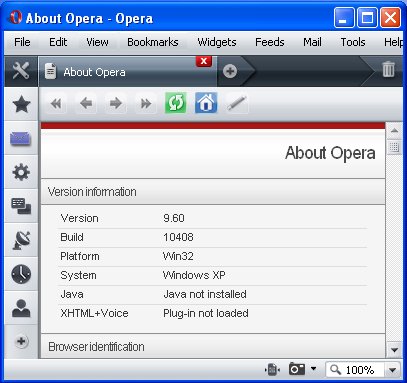
Task: Click the version value 9.60
Action: (x=174, y=218)
